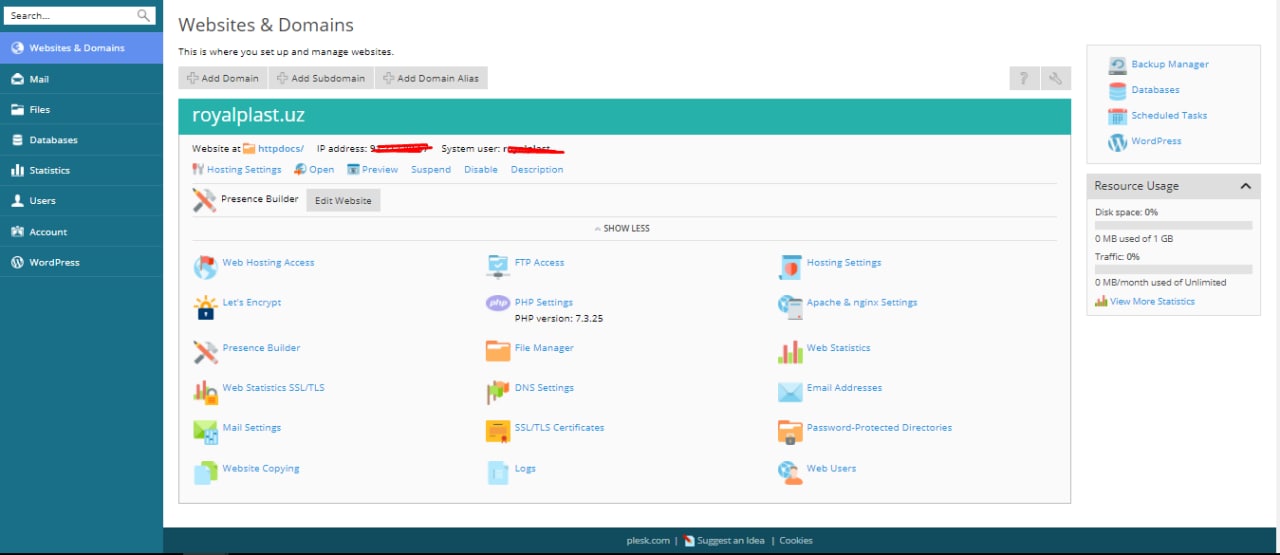This screenshot has height=555, width=1280.
Task: Click the Hosting Settings link under domain info
Action: click(x=244, y=170)
